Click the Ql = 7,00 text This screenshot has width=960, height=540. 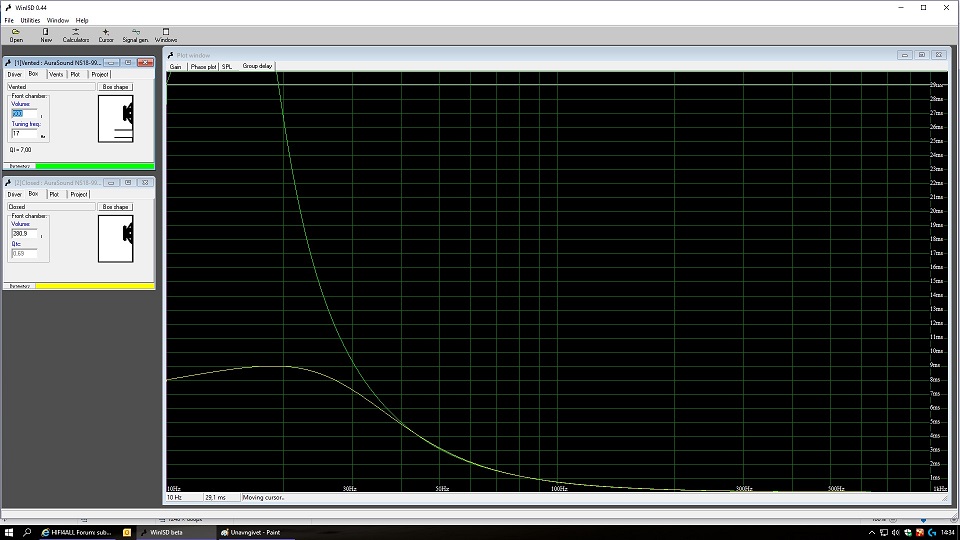pyautogui.click(x=21, y=150)
